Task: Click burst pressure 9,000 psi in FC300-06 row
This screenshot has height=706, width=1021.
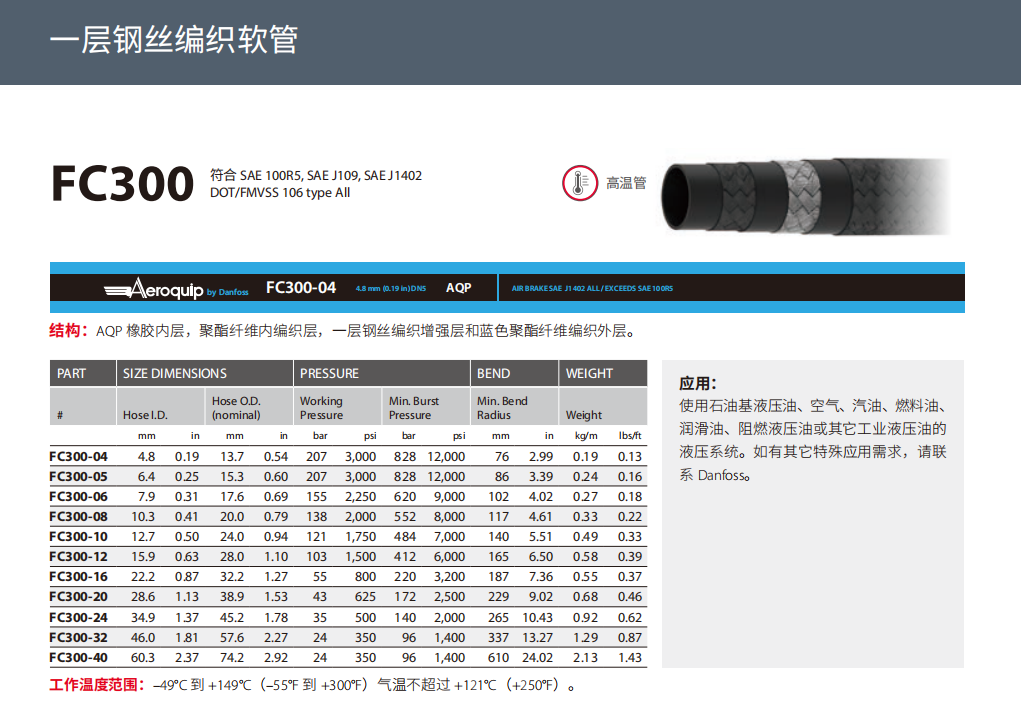Action: [449, 497]
